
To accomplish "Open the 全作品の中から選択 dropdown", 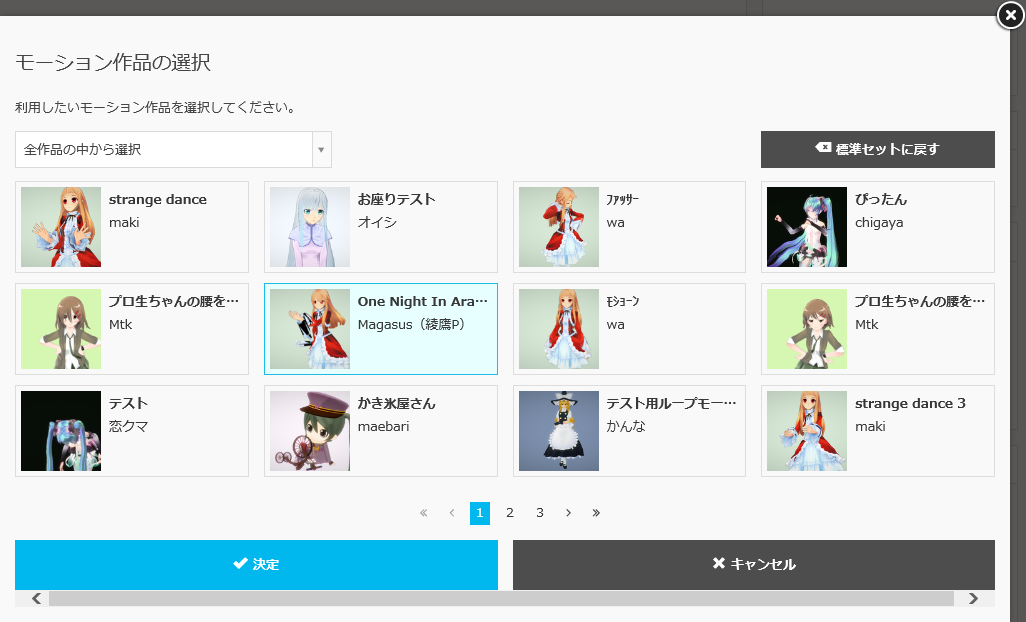I will (173, 150).
